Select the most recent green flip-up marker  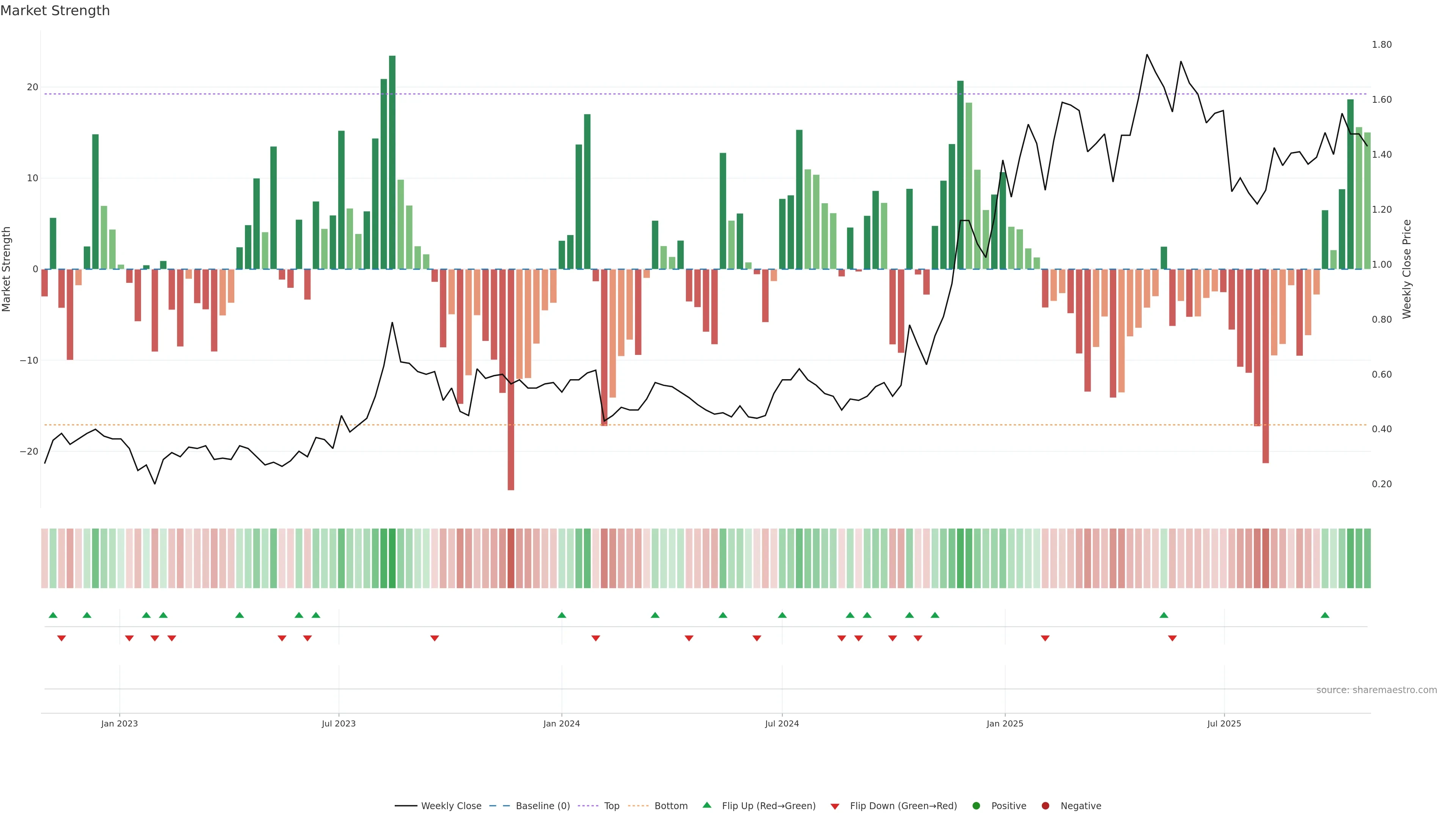(1325, 615)
